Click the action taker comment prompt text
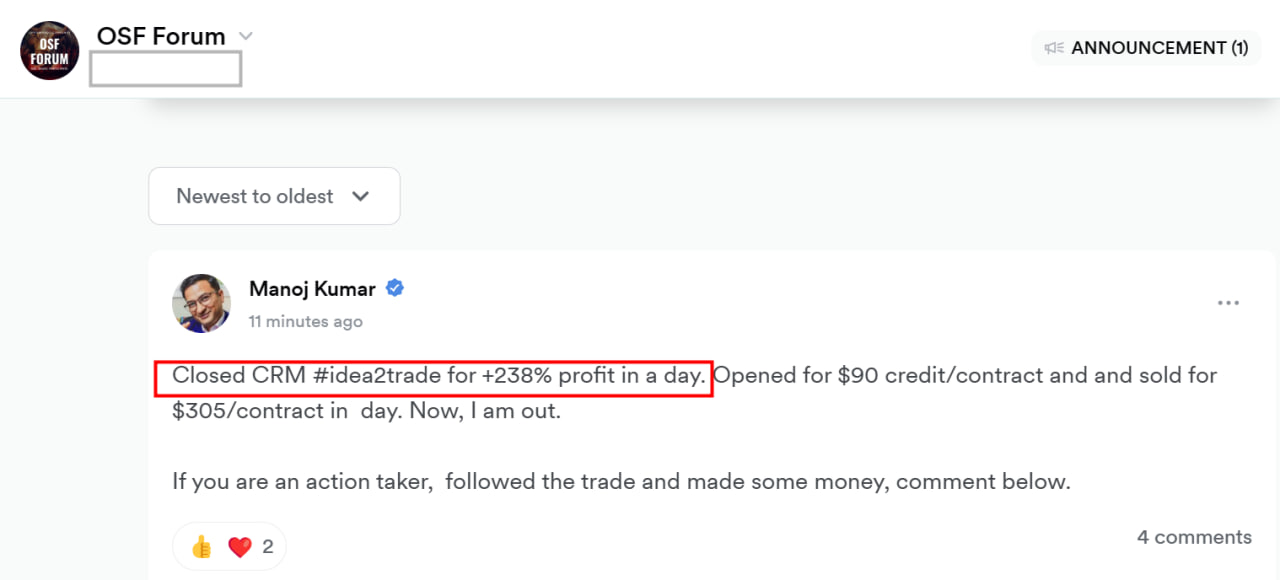Screen dimensions: 1280x580 click(621, 482)
